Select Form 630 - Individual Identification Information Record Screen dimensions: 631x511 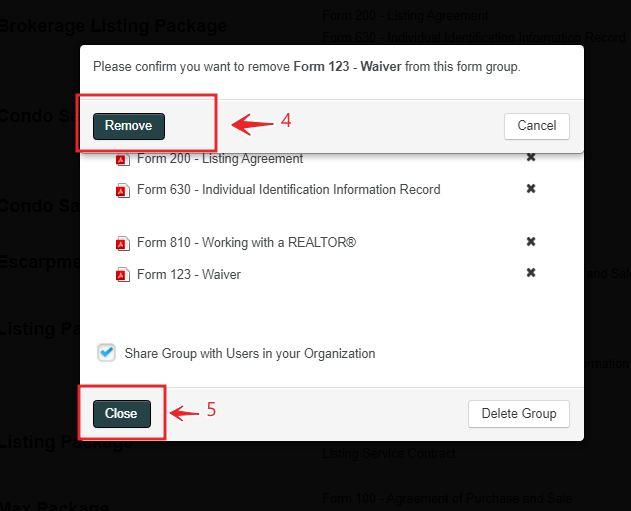pyautogui.click(x=288, y=190)
